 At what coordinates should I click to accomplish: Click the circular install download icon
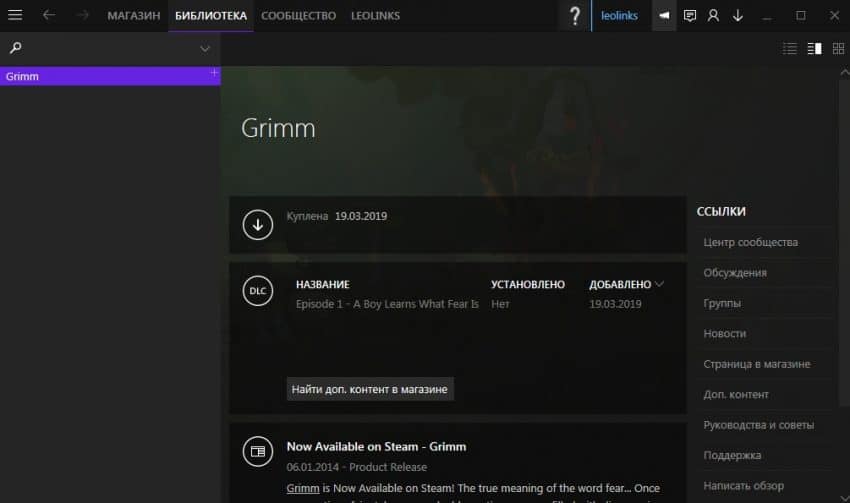click(x=257, y=224)
